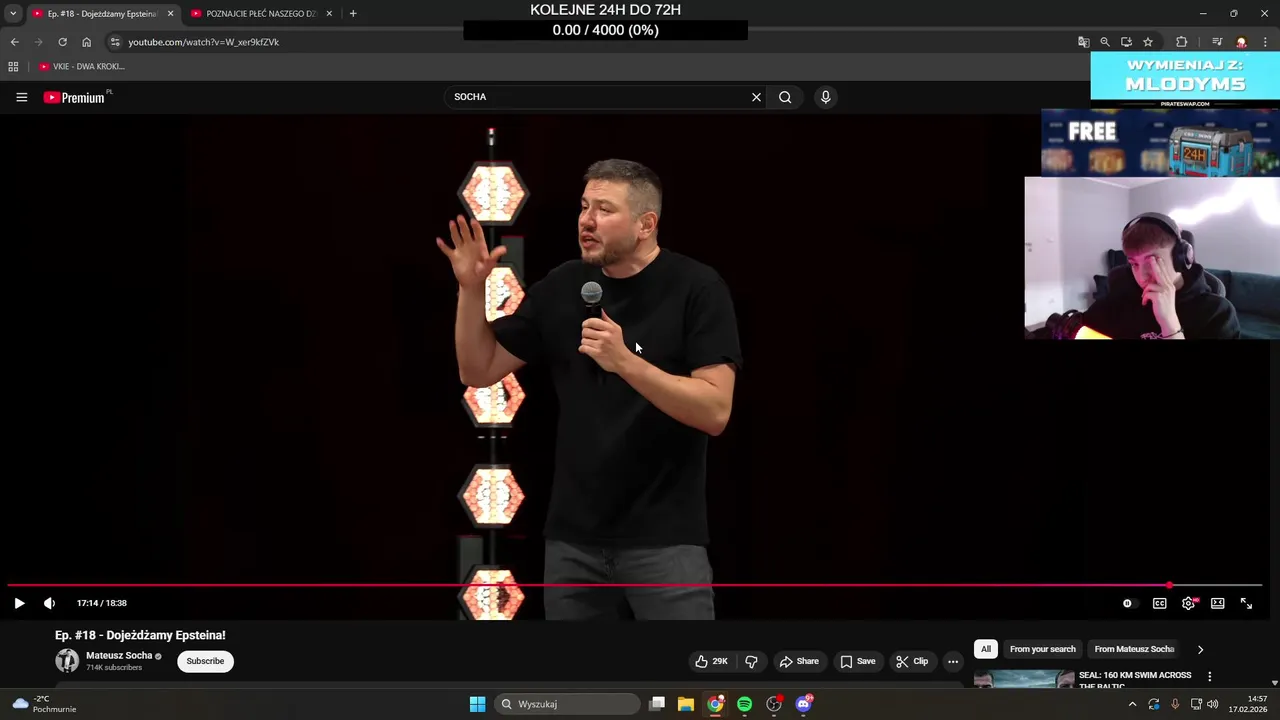Screen dimensions: 1280x720
Task: Open zoom level magnifier in address bar
Action: click(1105, 42)
